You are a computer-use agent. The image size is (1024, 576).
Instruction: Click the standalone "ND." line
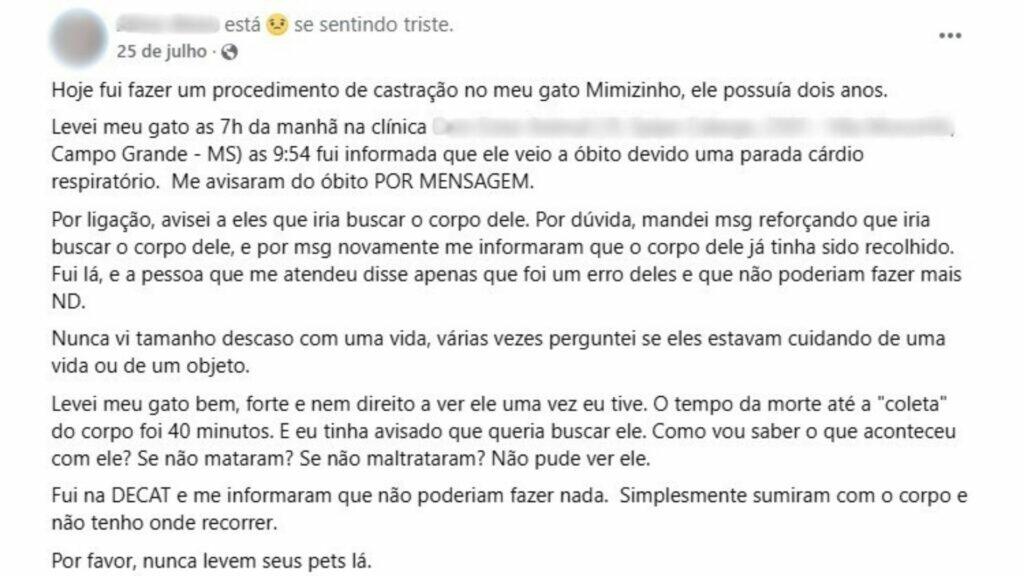pyautogui.click(x=68, y=302)
